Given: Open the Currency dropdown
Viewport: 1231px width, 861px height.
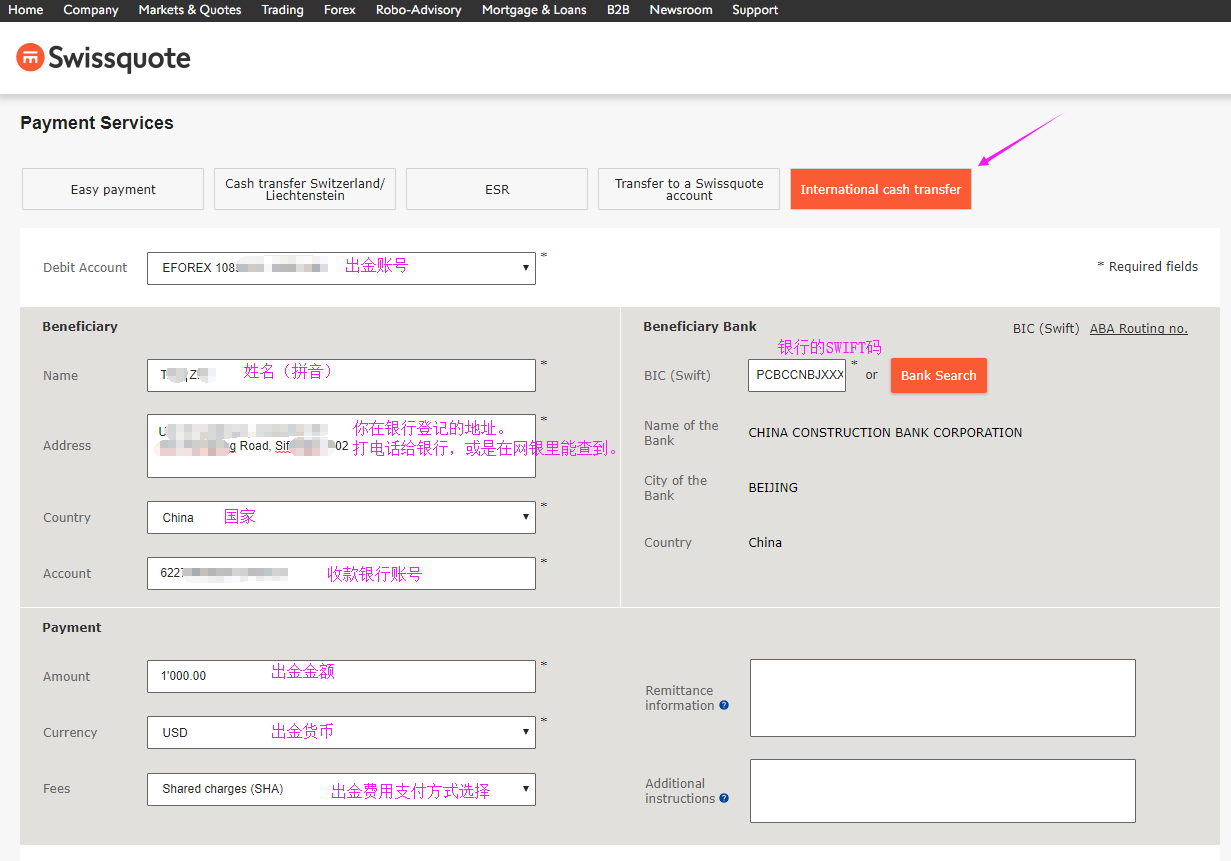Looking at the screenshot, I should tap(341, 732).
